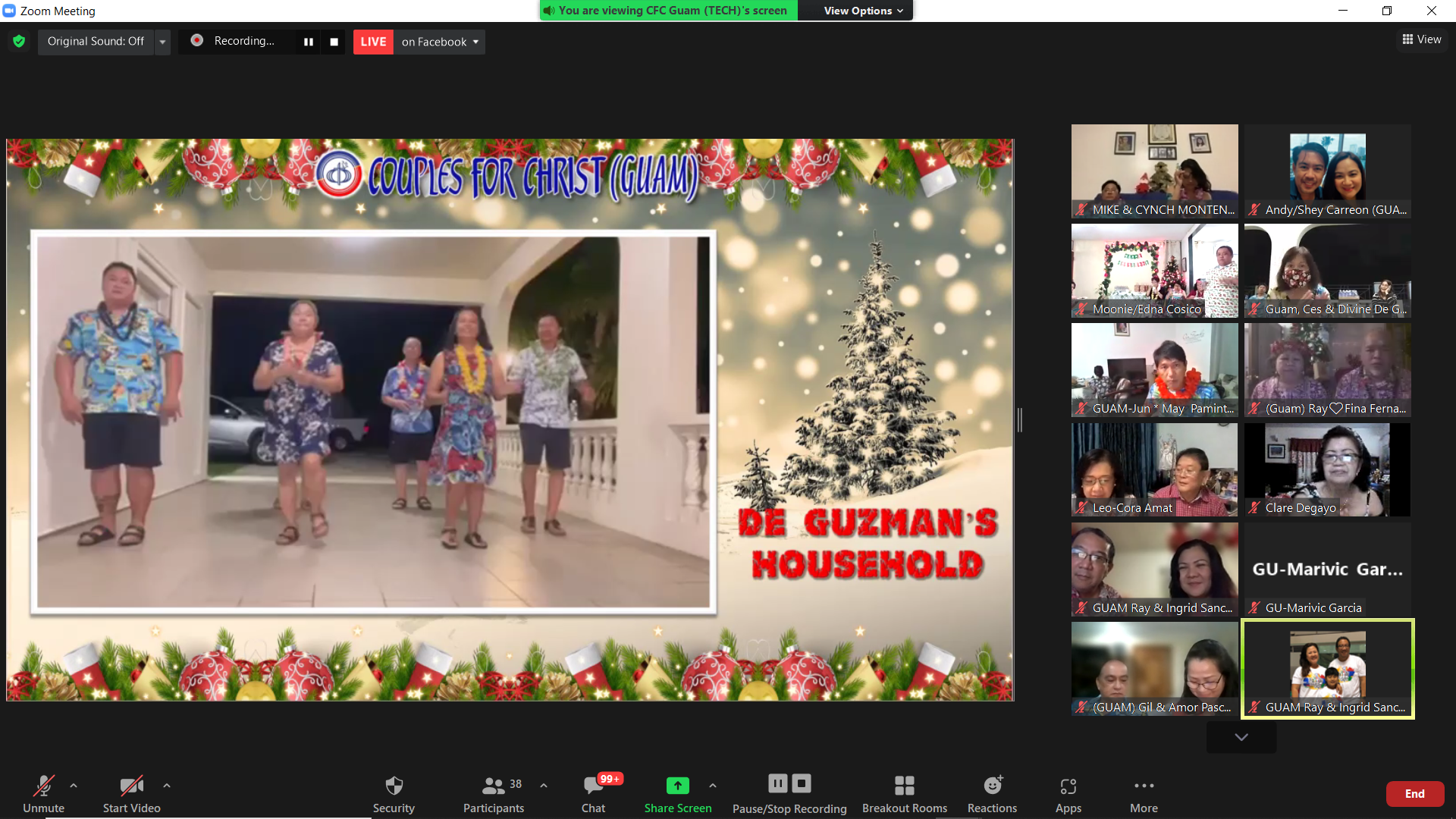Viewport: 1456px width, 819px height.
Task: Click muted mic icon on GU-Marivic Garcia tile
Action: 1254,607
